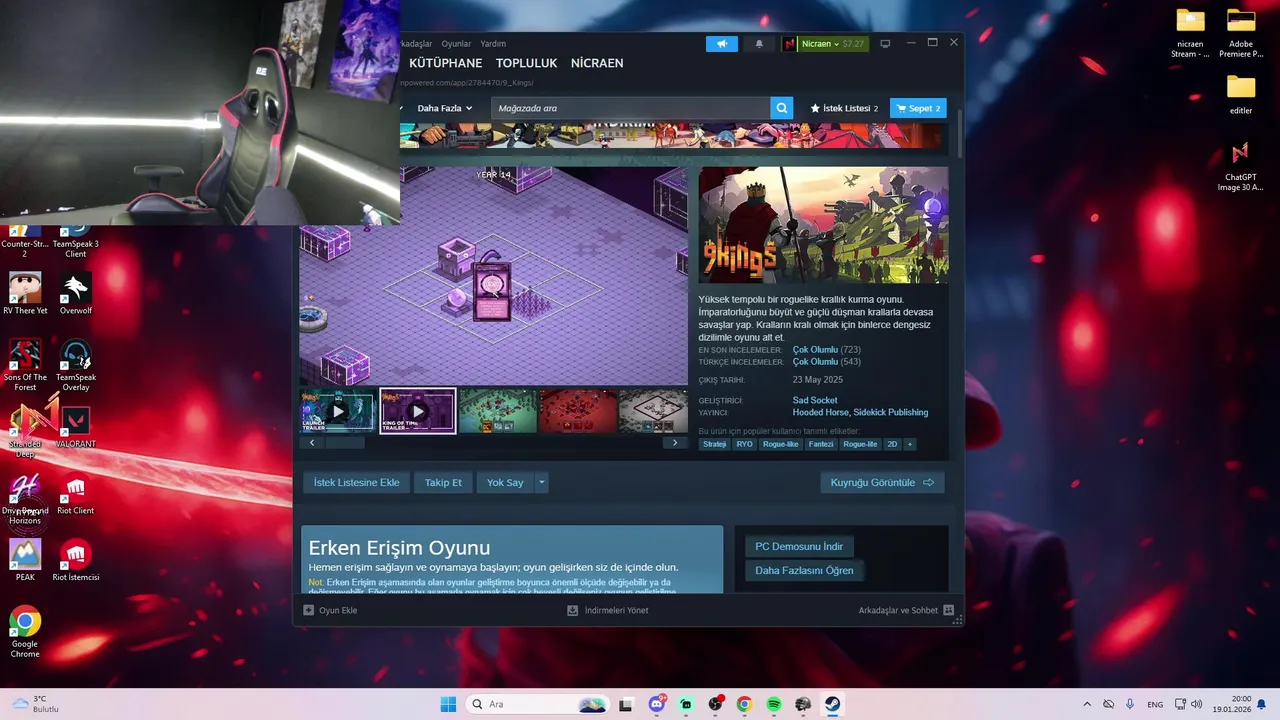Open Steam notifications bell
1280x720 pixels.
[758, 44]
